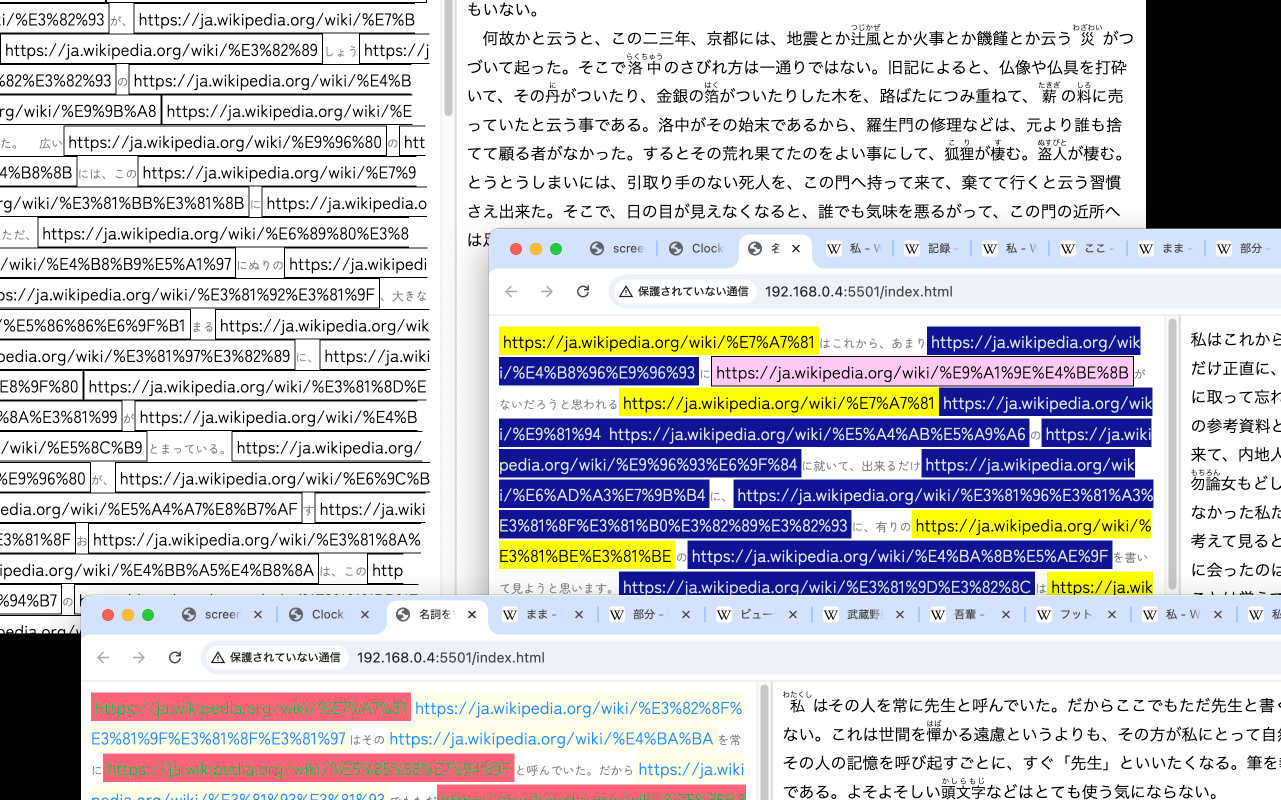
Task: Open the 記録 Wikipedia tab in the middle window
Action: click(932, 249)
